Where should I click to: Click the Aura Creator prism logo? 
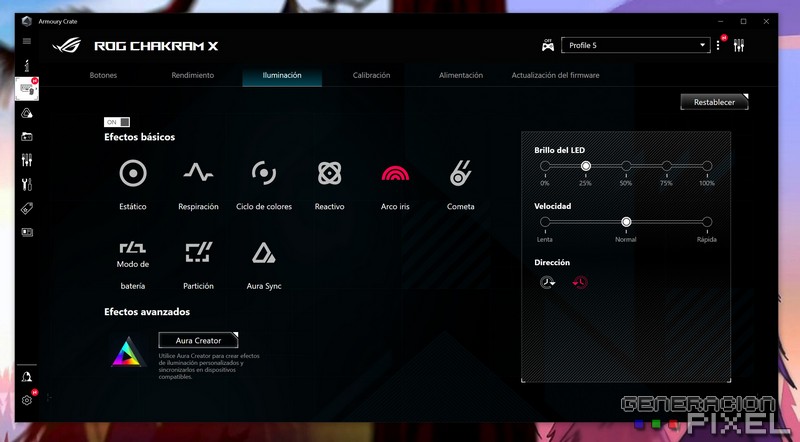pyautogui.click(x=127, y=352)
